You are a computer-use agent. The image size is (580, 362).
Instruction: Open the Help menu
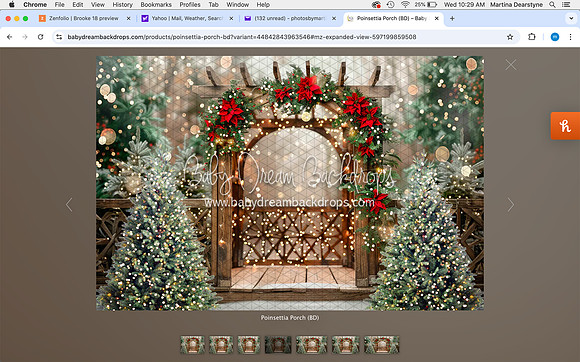[x=263, y=4]
